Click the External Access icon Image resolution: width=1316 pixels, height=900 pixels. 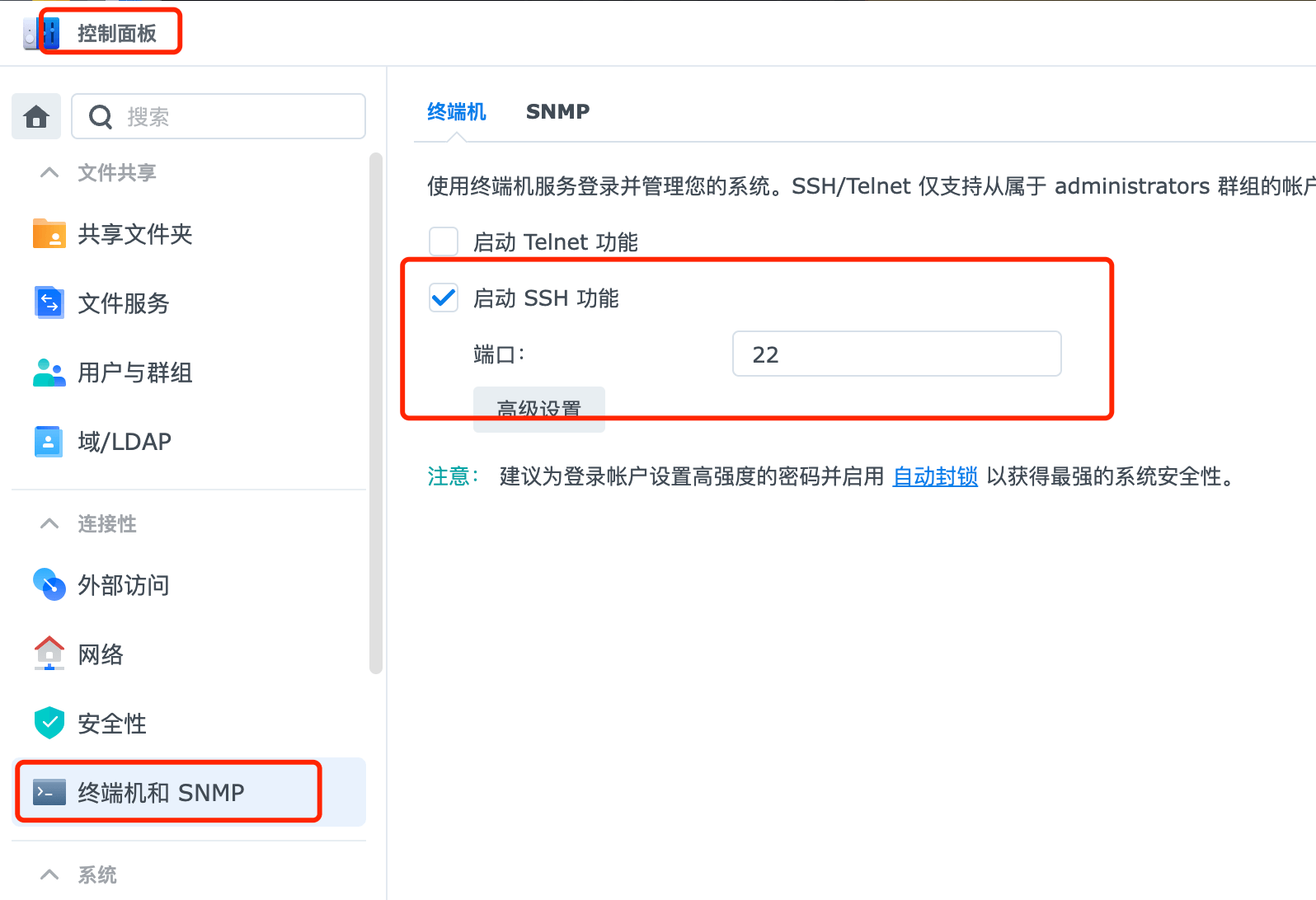tap(49, 584)
